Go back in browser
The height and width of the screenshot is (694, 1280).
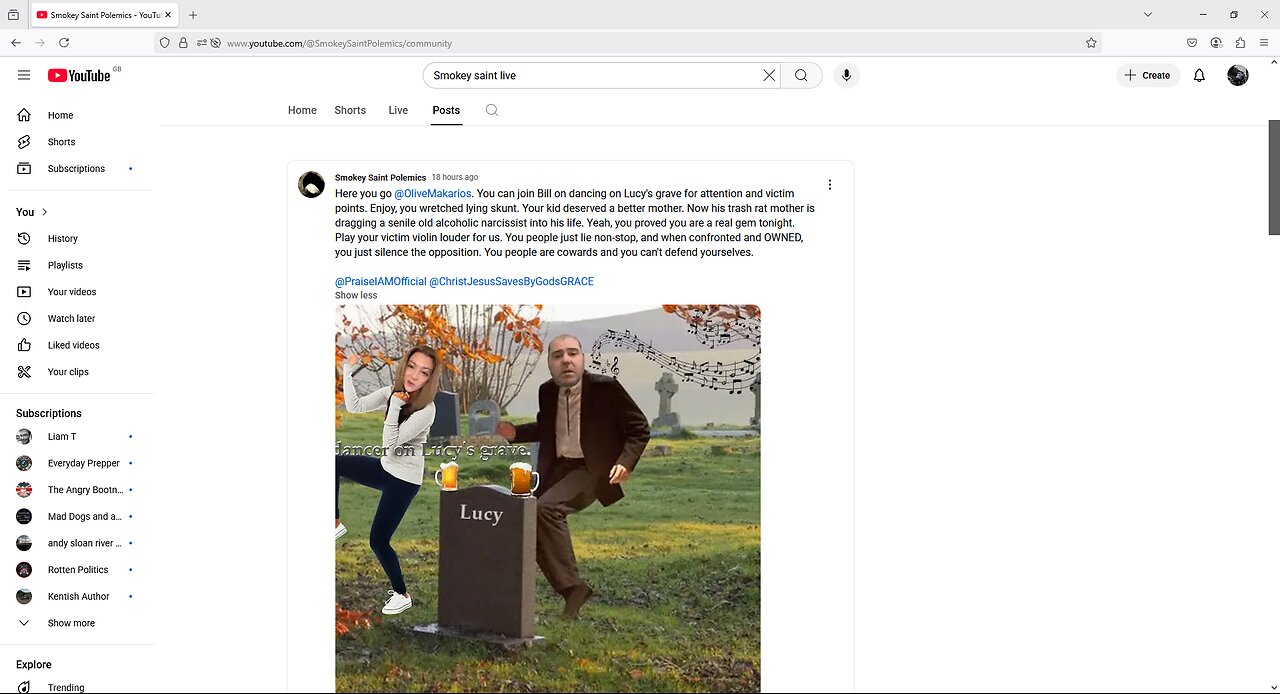16,43
